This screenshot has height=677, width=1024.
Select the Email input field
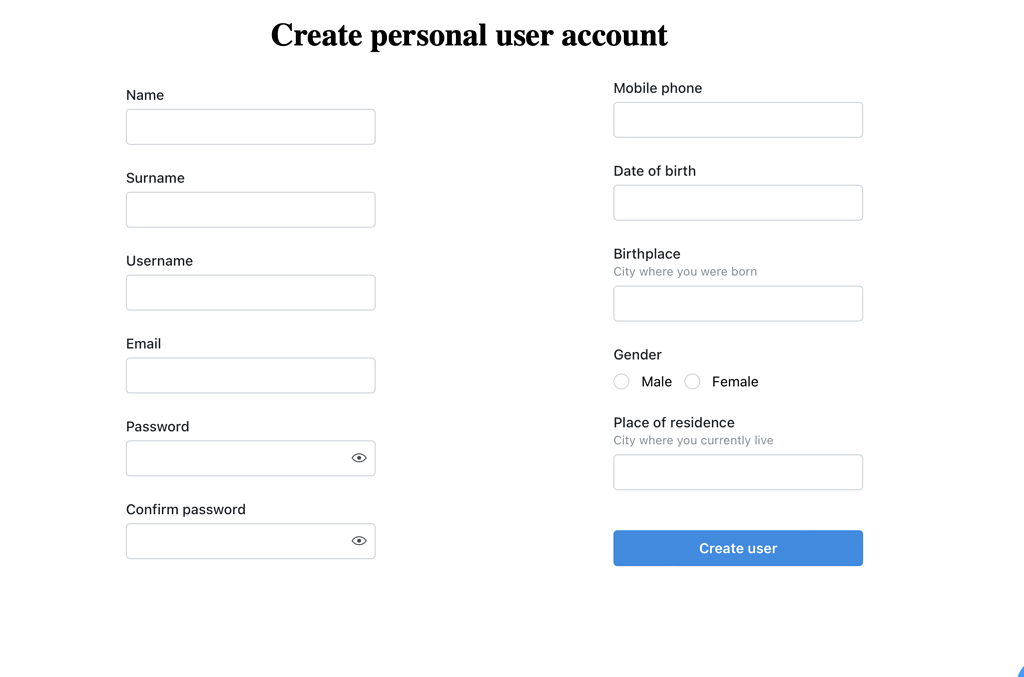(x=250, y=375)
